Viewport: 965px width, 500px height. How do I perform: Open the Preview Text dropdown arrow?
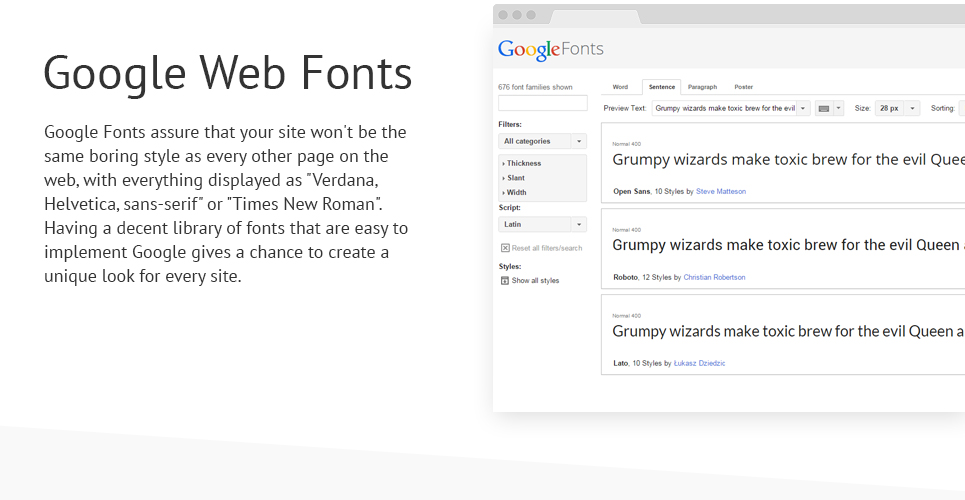803,108
